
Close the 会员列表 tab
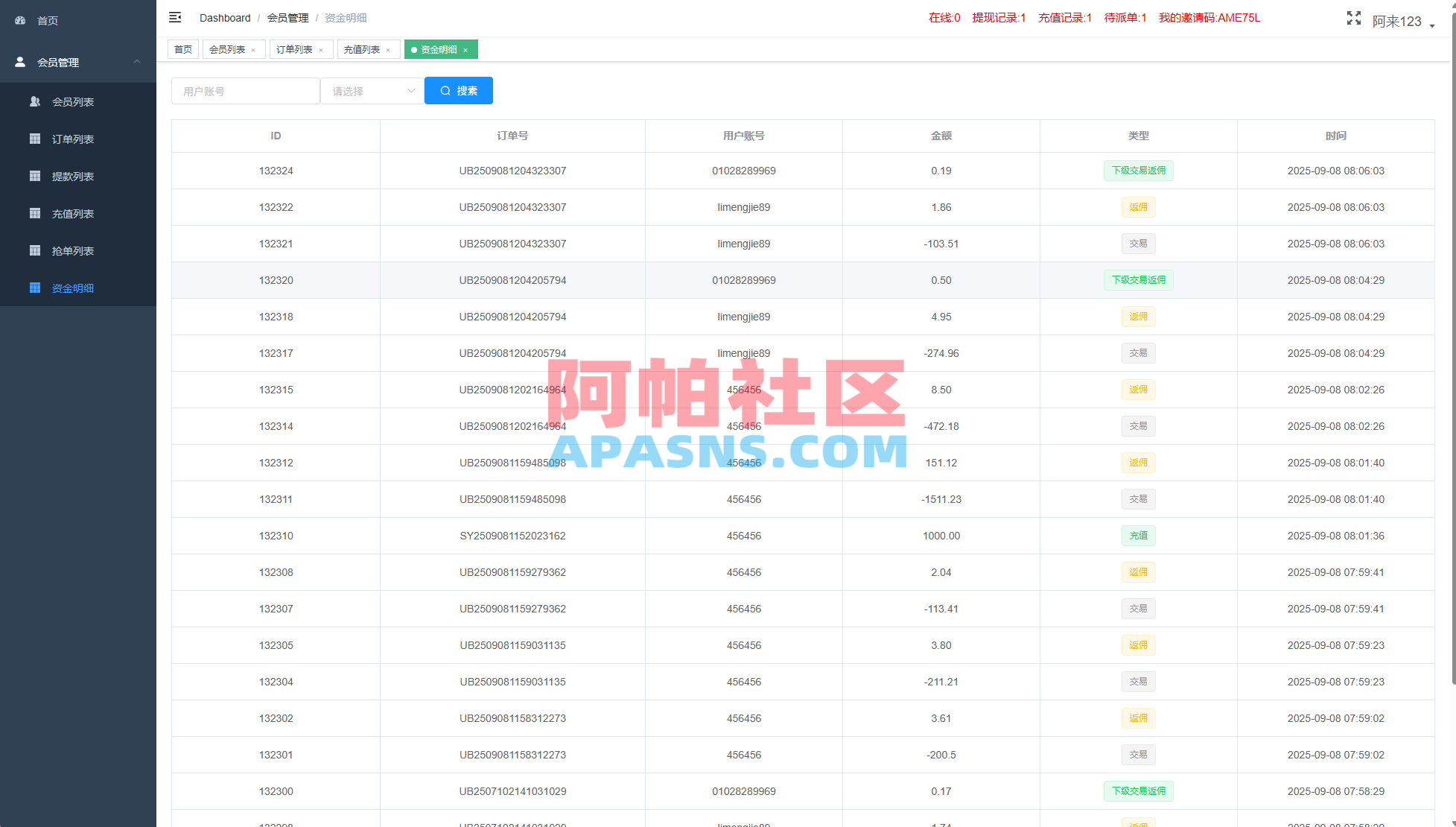pyautogui.click(x=253, y=50)
